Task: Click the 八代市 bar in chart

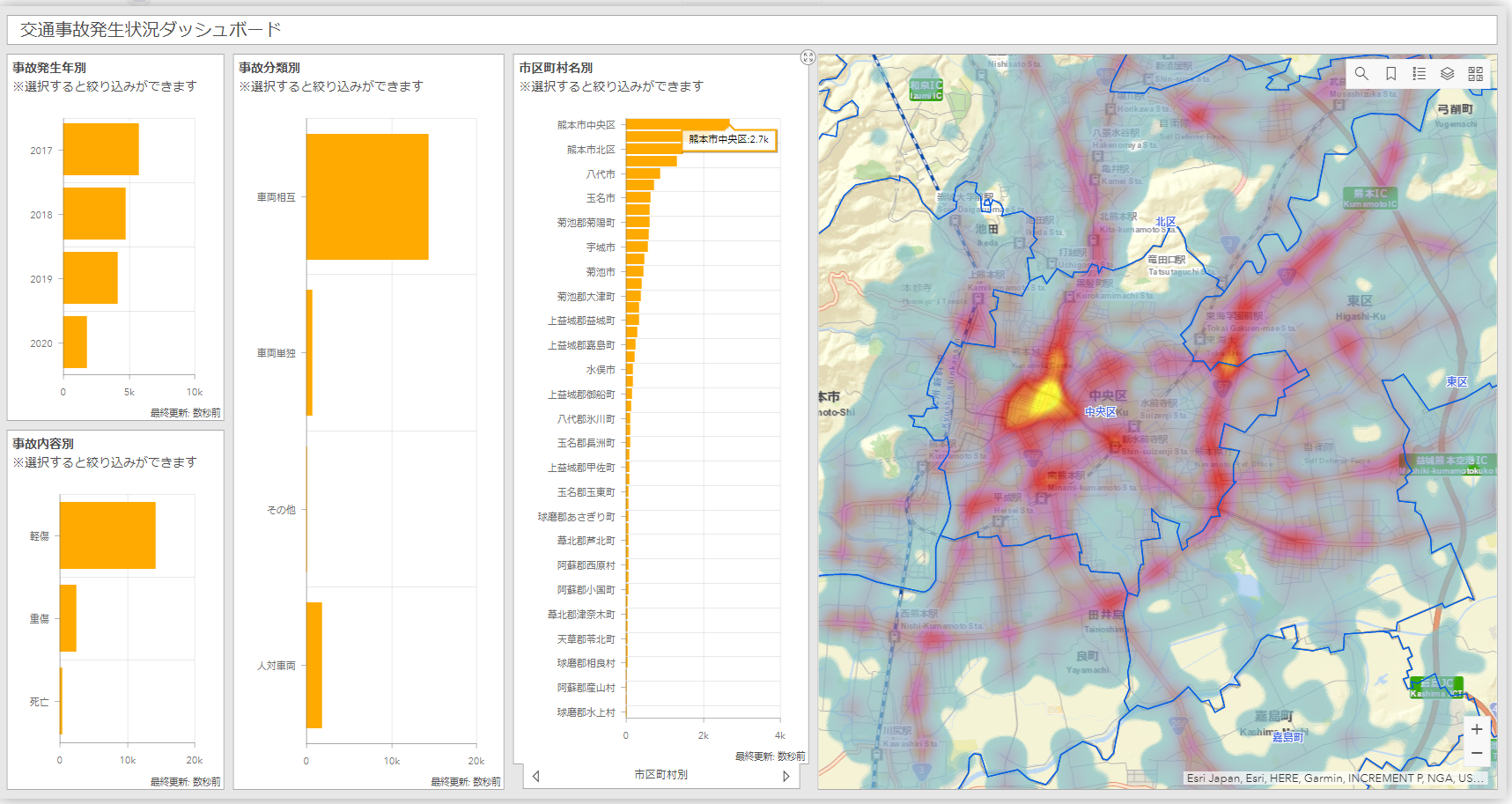Action: [642, 173]
